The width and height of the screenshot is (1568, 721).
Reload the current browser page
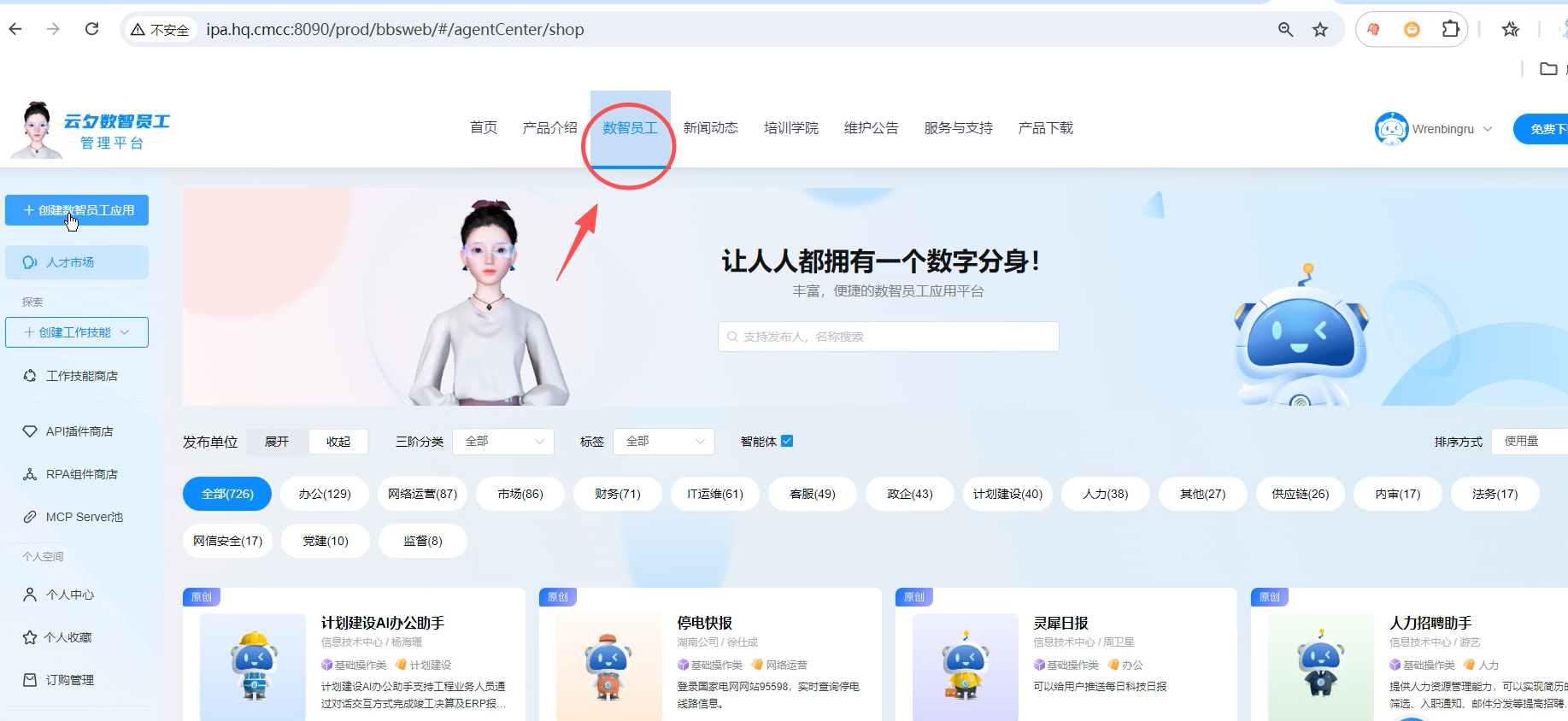point(91,29)
